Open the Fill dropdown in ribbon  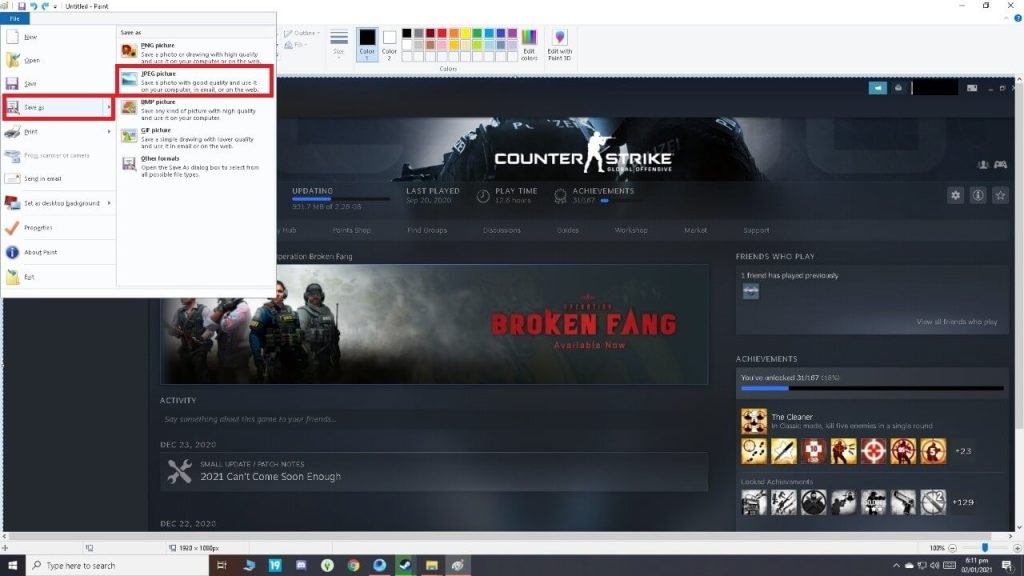click(x=296, y=45)
